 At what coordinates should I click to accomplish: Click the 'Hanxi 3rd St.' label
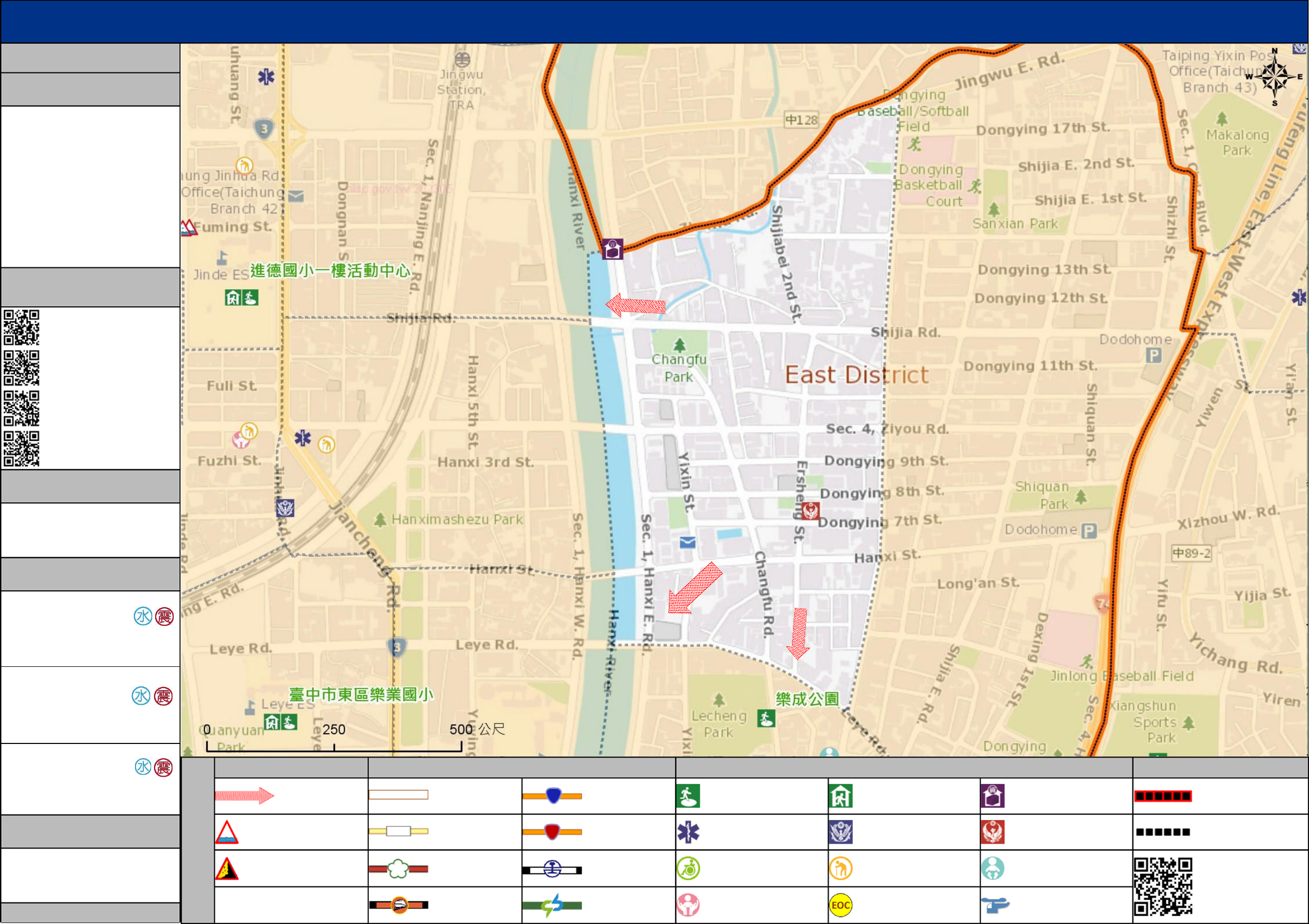(486, 461)
